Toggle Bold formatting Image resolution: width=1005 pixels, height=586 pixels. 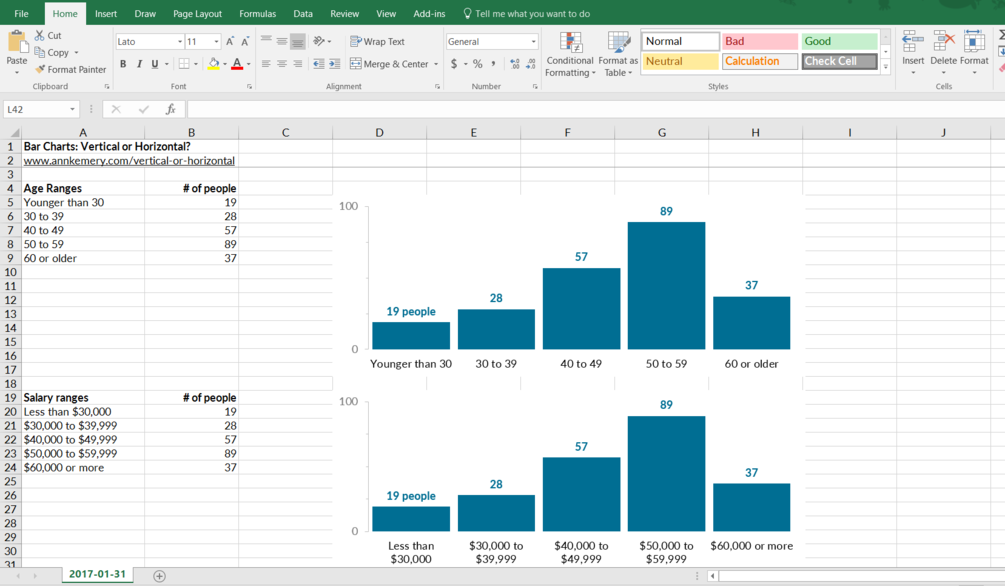pyautogui.click(x=123, y=63)
